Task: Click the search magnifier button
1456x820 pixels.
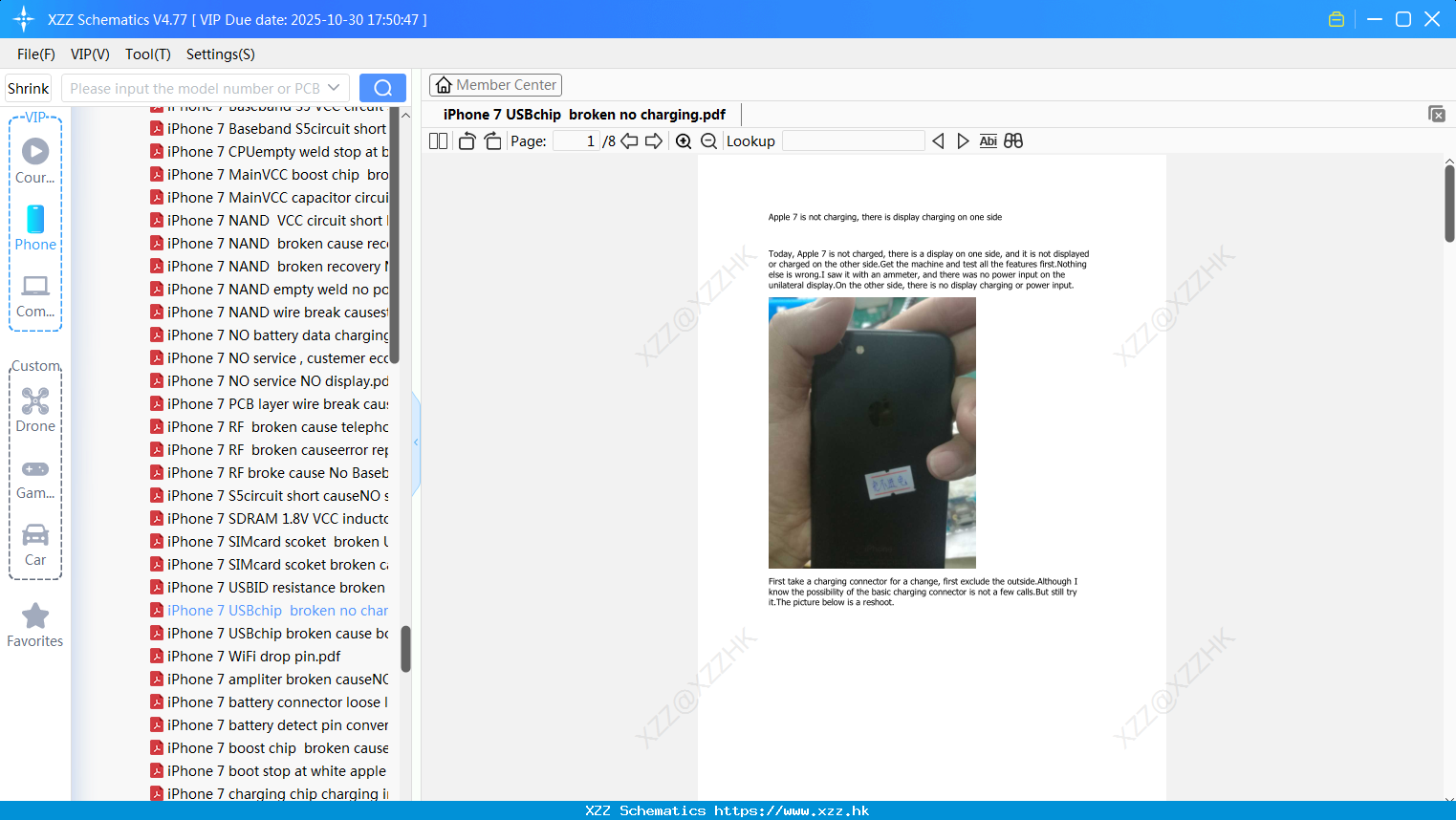Action: coord(382,88)
